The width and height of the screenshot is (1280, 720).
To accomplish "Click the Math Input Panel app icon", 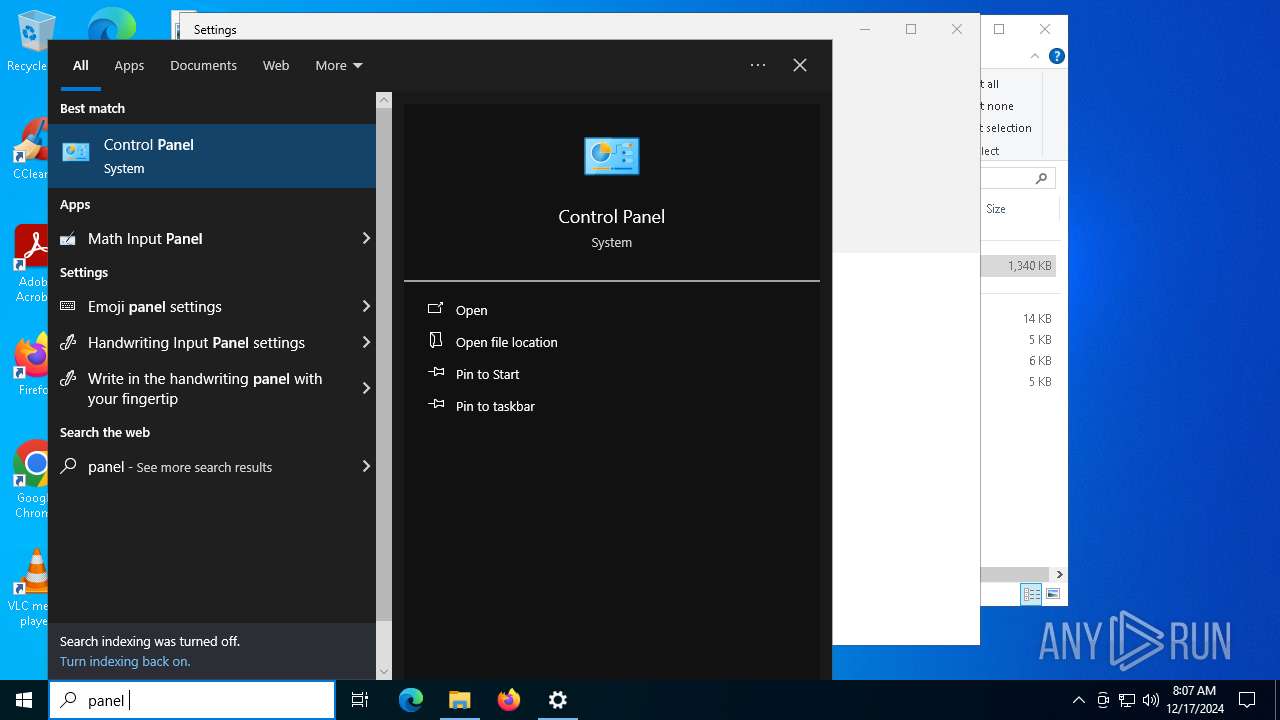I will click(68, 239).
